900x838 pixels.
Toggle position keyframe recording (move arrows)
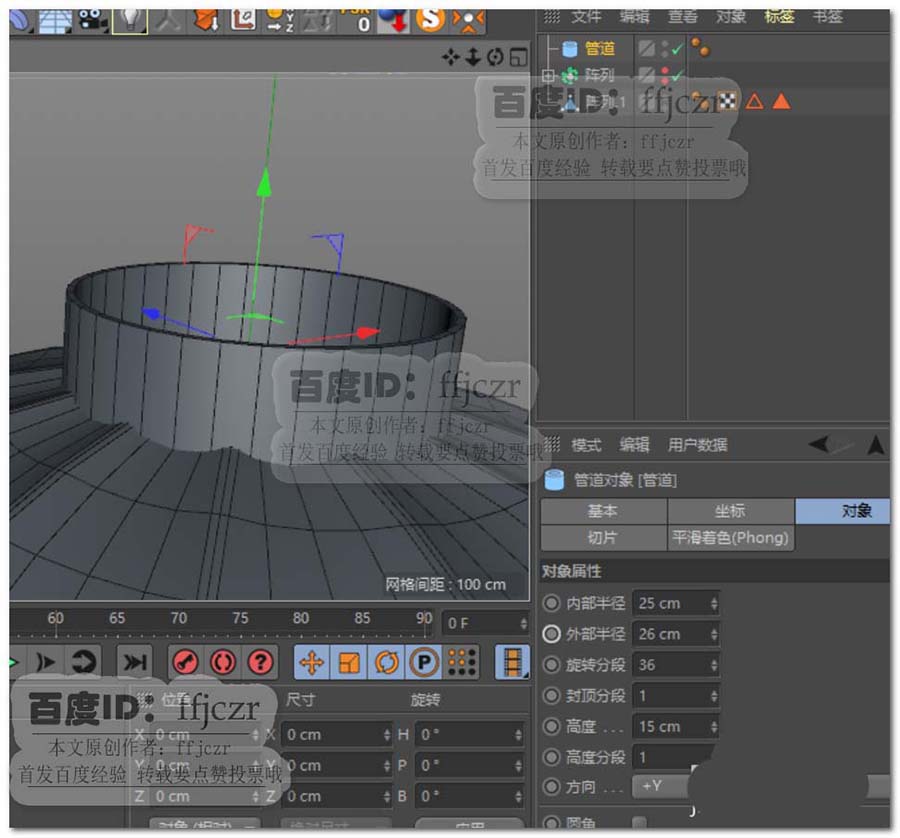(312, 662)
